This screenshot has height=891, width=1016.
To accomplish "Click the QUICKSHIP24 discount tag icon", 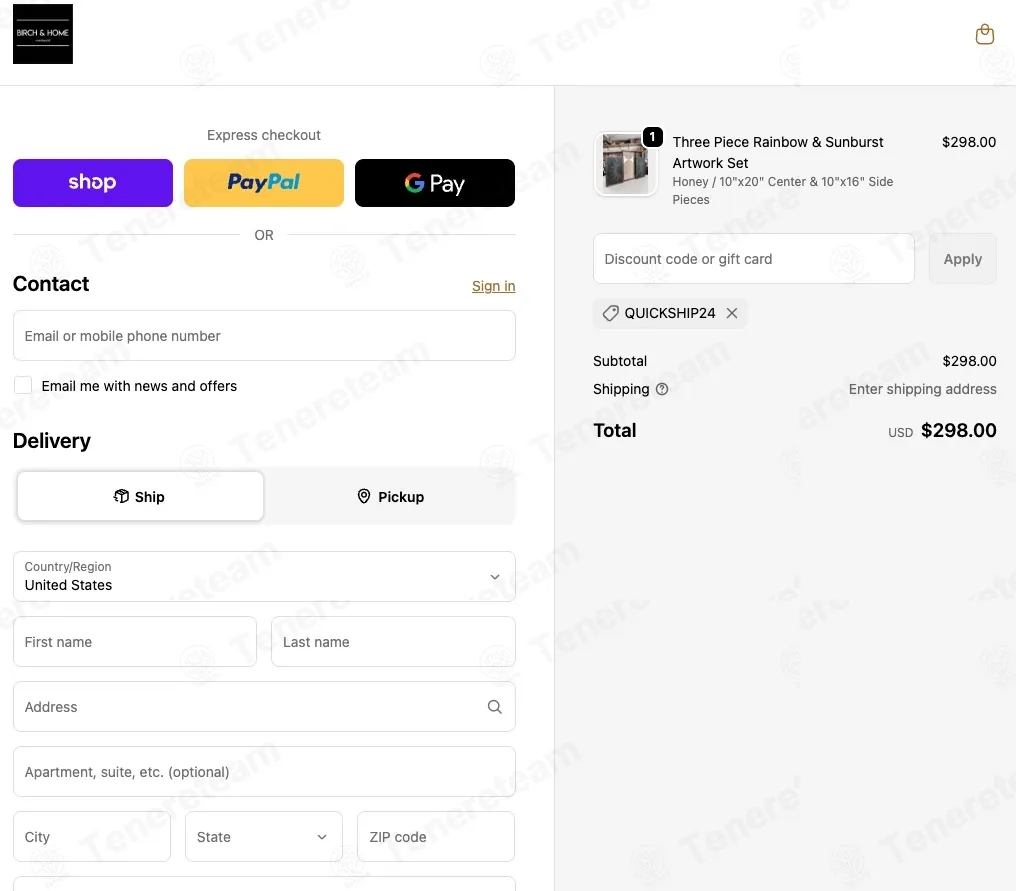I will pyautogui.click(x=610, y=314).
